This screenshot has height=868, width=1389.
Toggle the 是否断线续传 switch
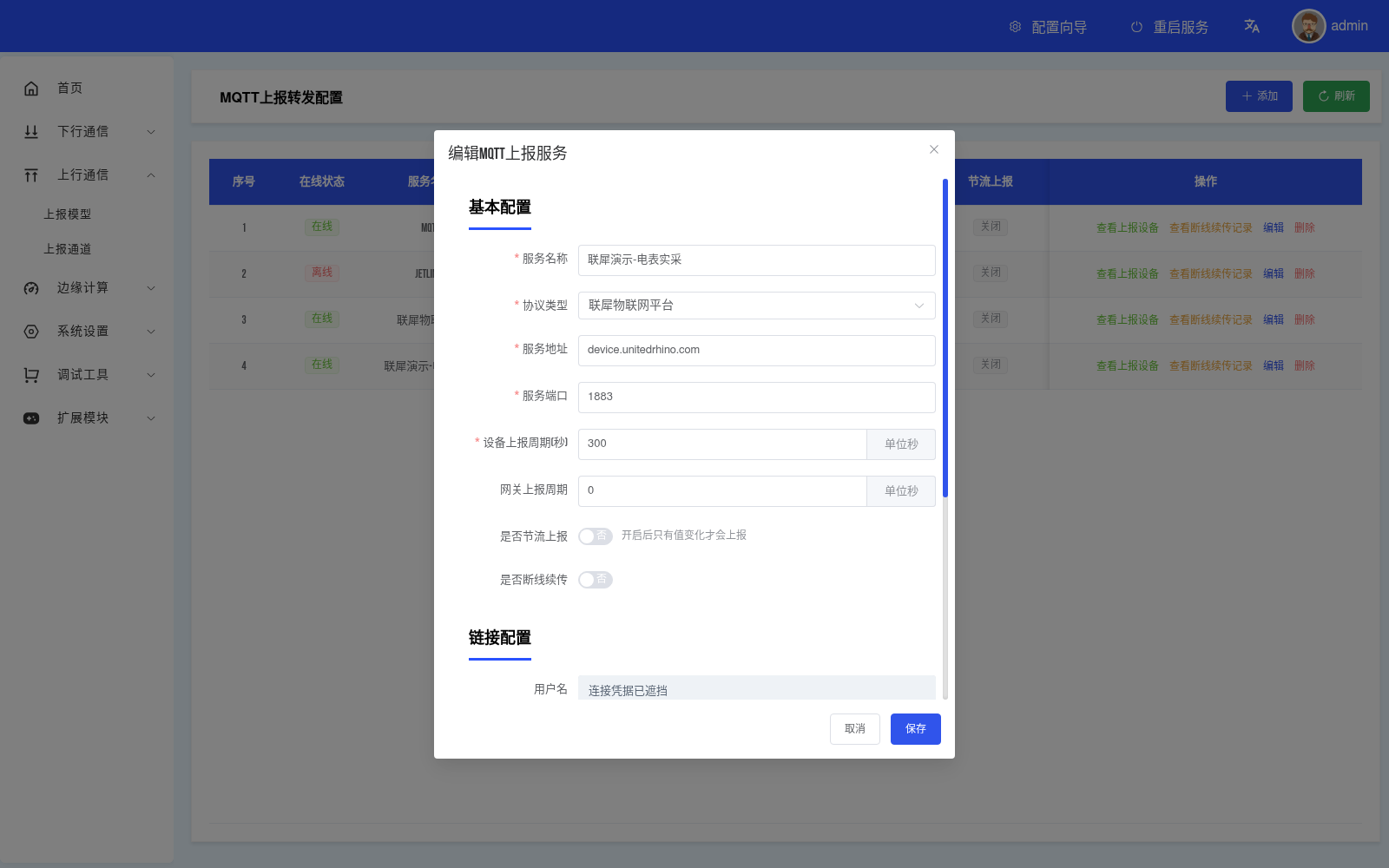coord(596,580)
